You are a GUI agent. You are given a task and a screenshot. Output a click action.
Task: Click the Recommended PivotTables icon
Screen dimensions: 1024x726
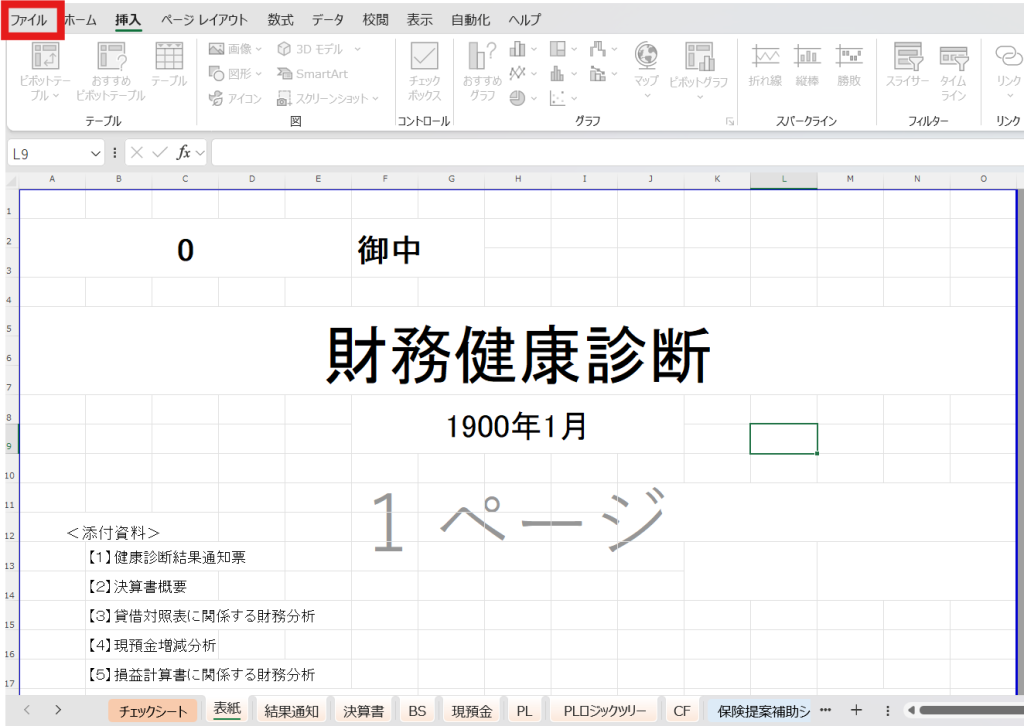pyautogui.click(x=111, y=58)
